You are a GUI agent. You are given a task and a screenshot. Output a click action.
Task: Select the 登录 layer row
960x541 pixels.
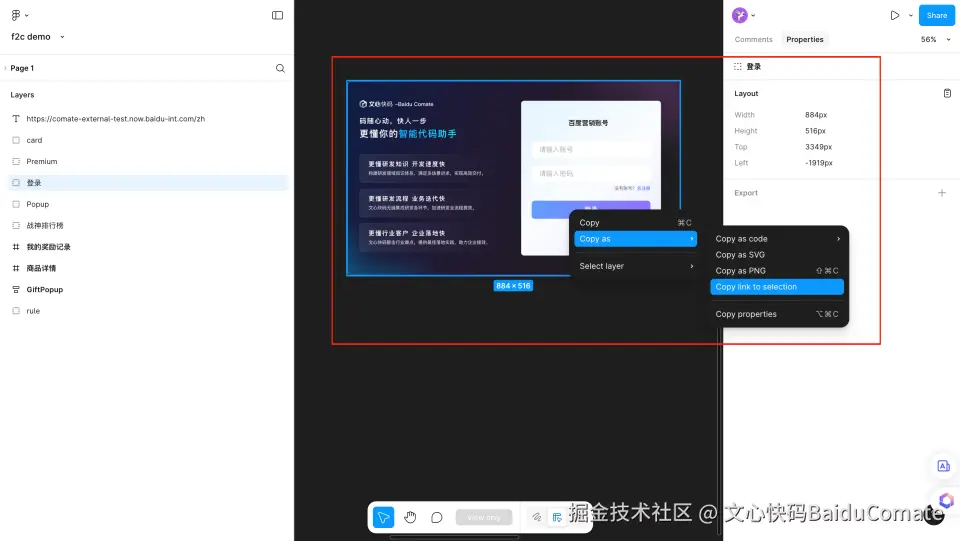coord(147,183)
